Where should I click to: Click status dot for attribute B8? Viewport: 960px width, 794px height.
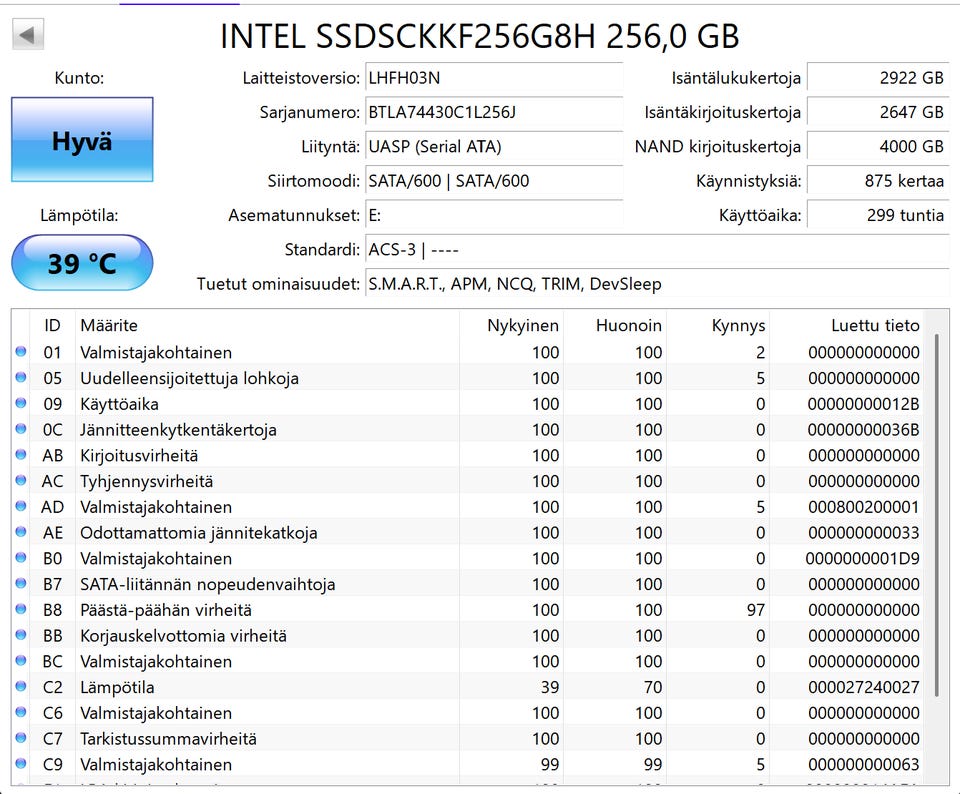(21, 610)
